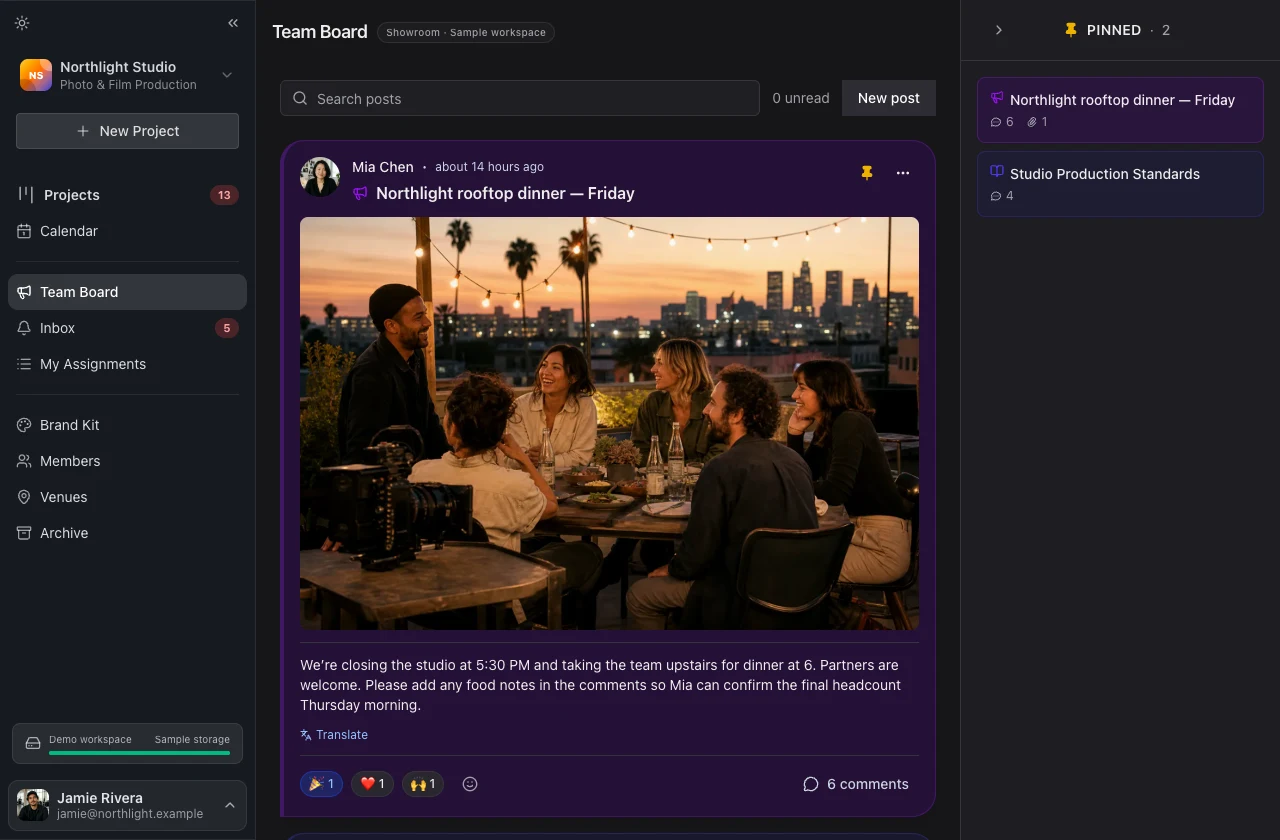Open the Members page
The width and height of the screenshot is (1280, 840).
coord(127,461)
